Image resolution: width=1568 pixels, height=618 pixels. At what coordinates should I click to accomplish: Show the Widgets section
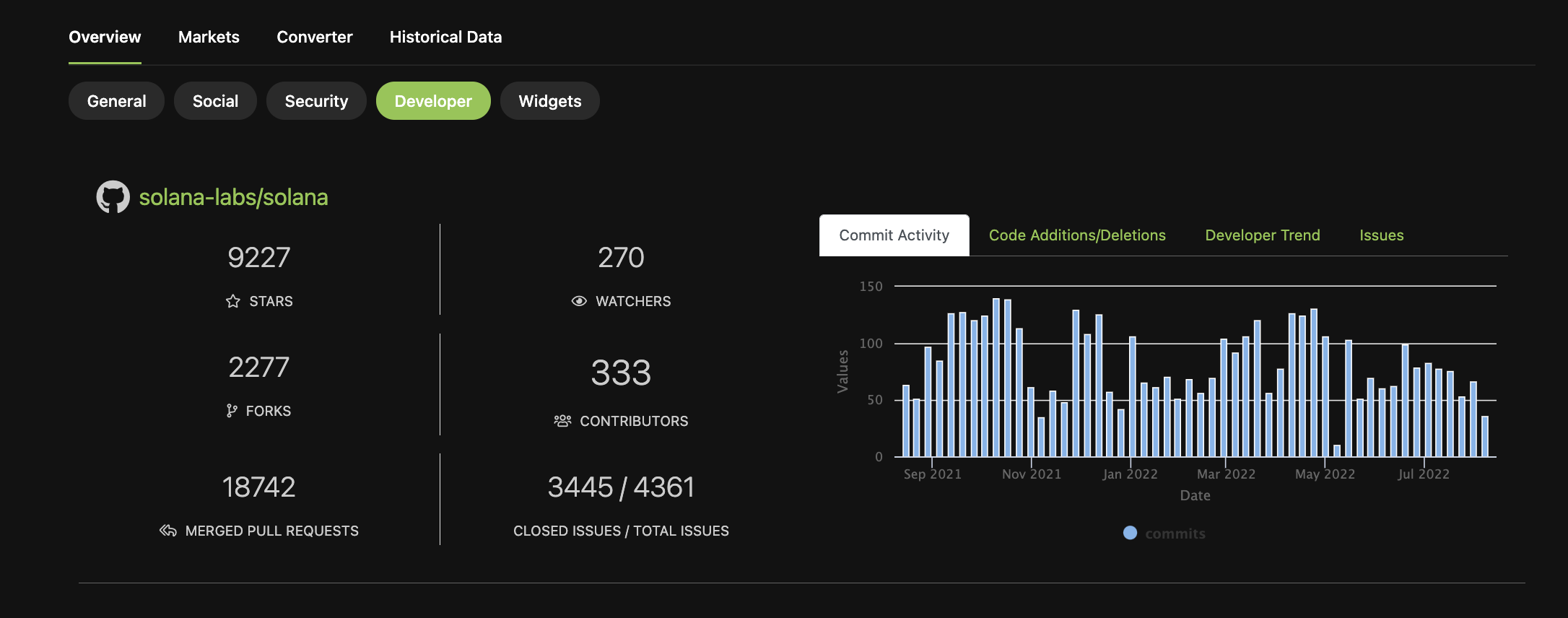pyautogui.click(x=550, y=101)
